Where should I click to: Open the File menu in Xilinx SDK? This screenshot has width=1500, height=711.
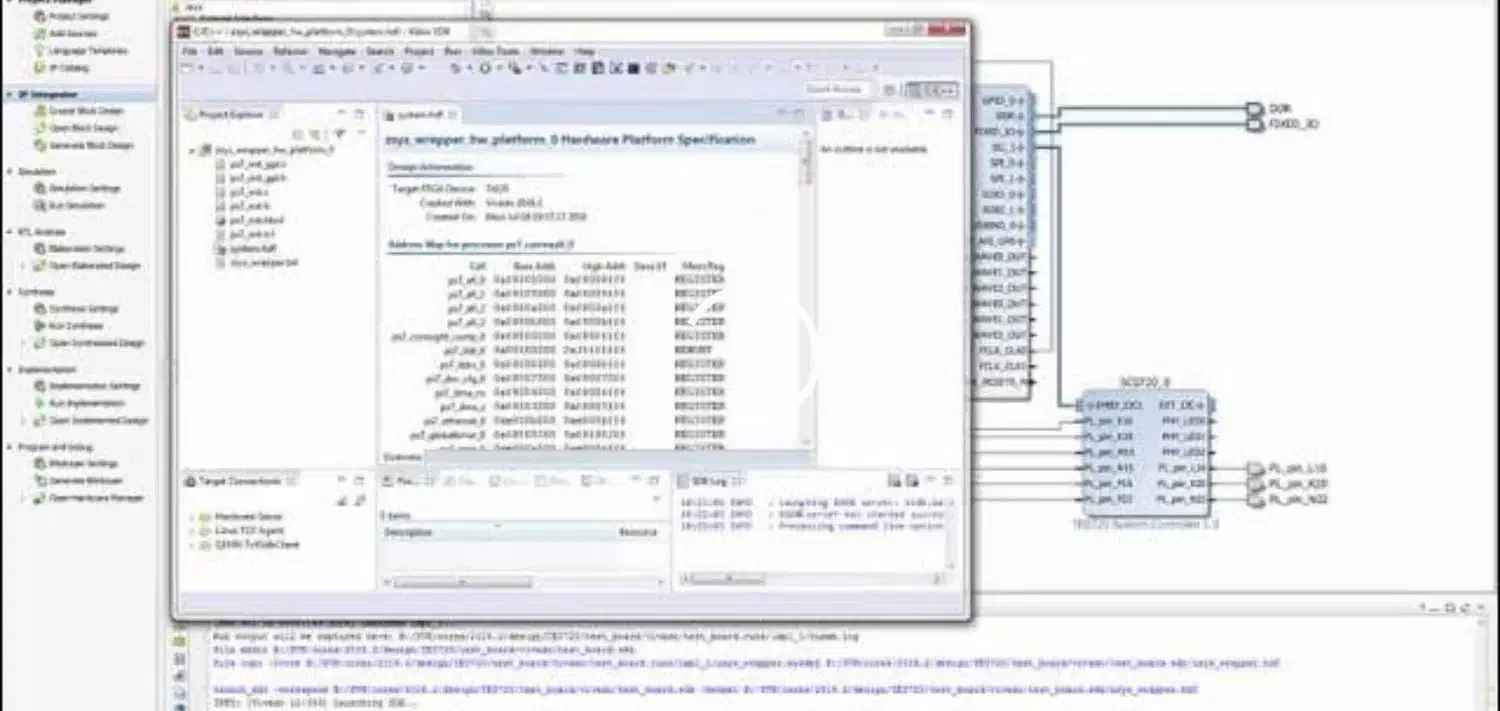tap(189, 51)
